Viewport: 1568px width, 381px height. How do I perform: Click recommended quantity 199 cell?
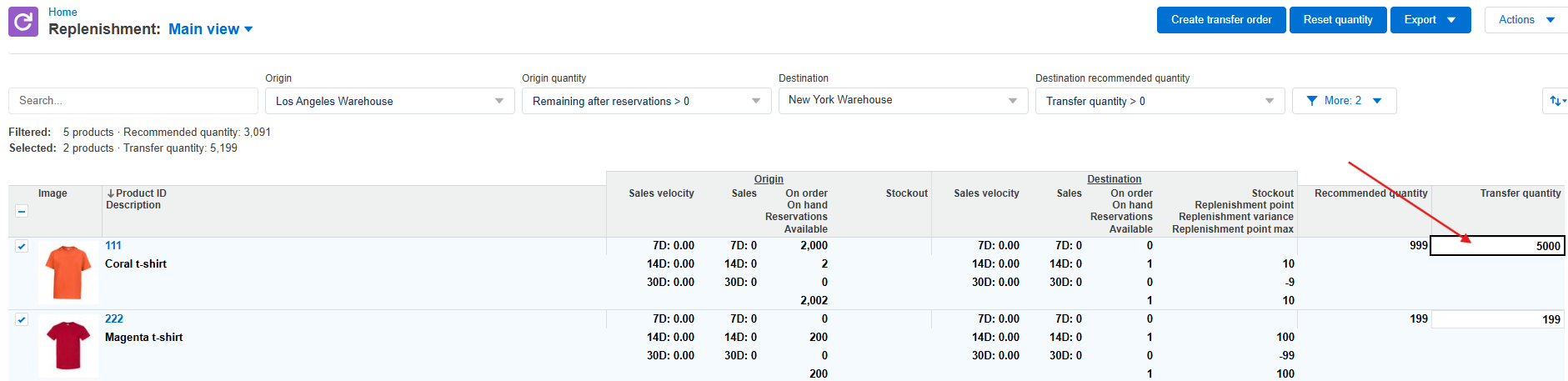(x=1418, y=319)
